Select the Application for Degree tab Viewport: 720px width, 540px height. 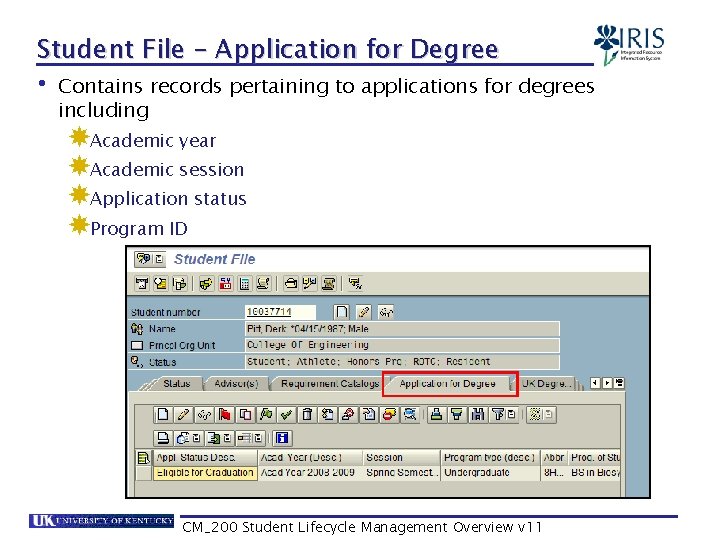[x=448, y=384]
